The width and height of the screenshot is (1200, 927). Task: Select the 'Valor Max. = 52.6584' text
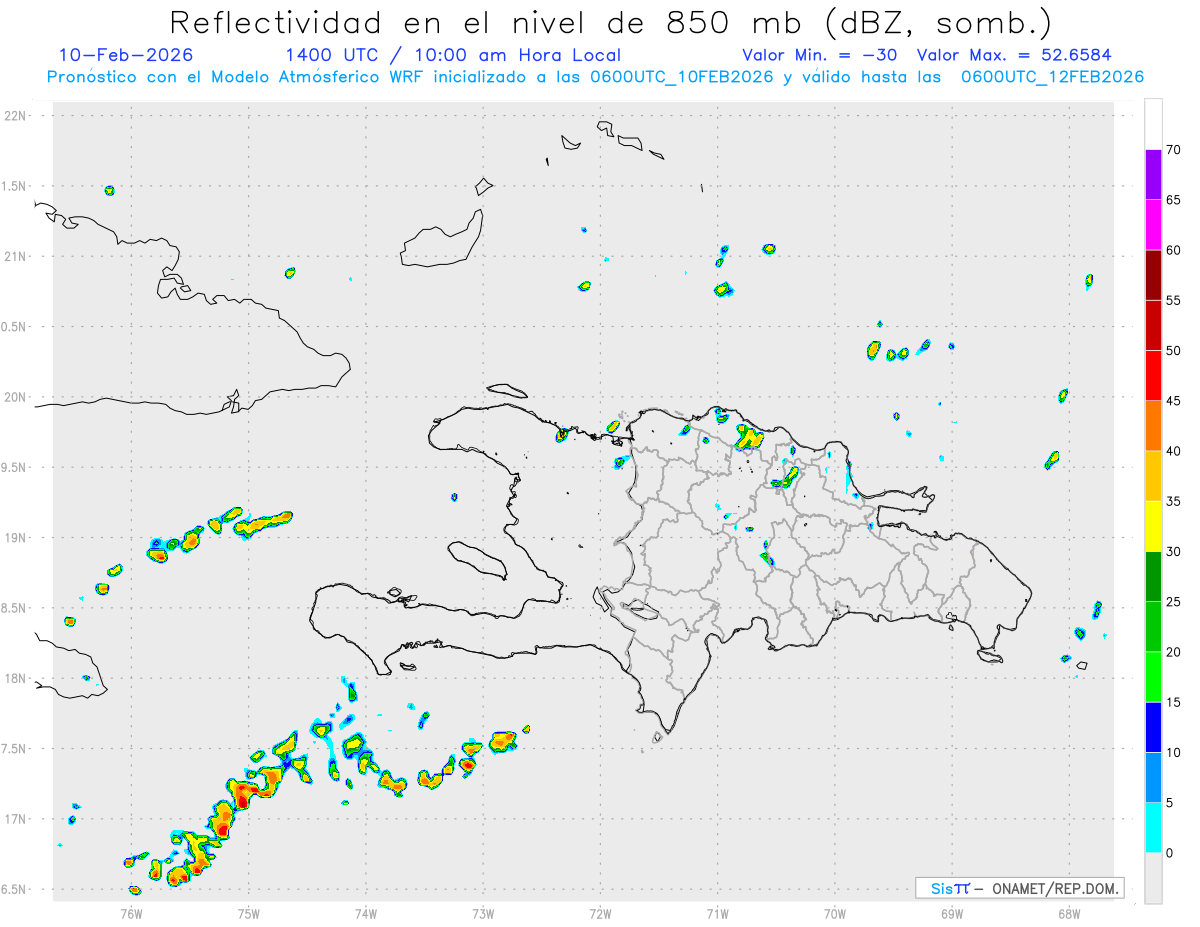pos(1013,55)
